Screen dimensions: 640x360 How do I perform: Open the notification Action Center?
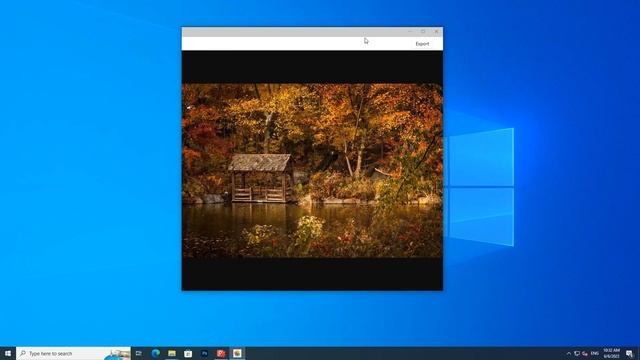(630, 353)
